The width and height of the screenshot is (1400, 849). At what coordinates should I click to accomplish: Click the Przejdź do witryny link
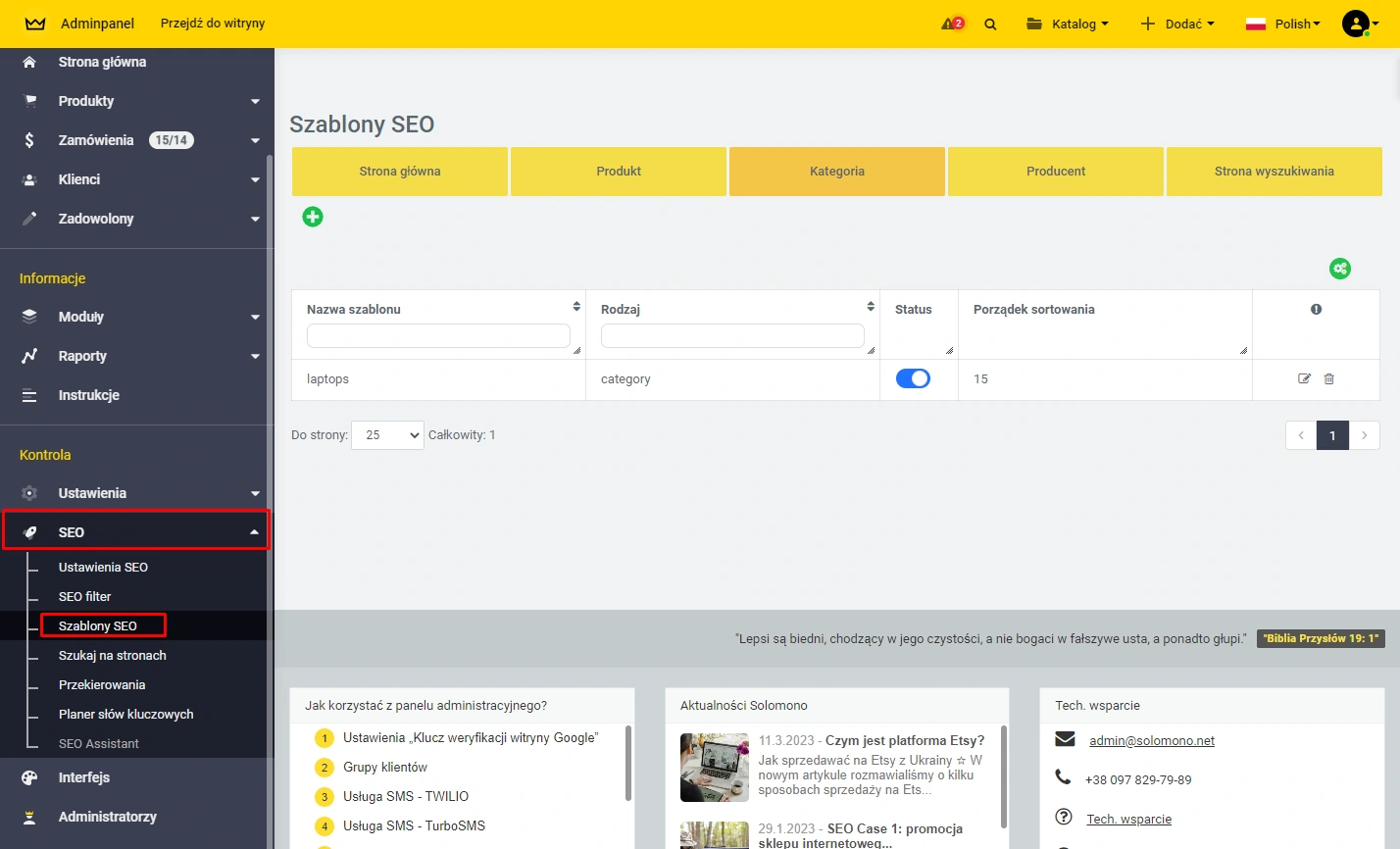coord(213,23)
